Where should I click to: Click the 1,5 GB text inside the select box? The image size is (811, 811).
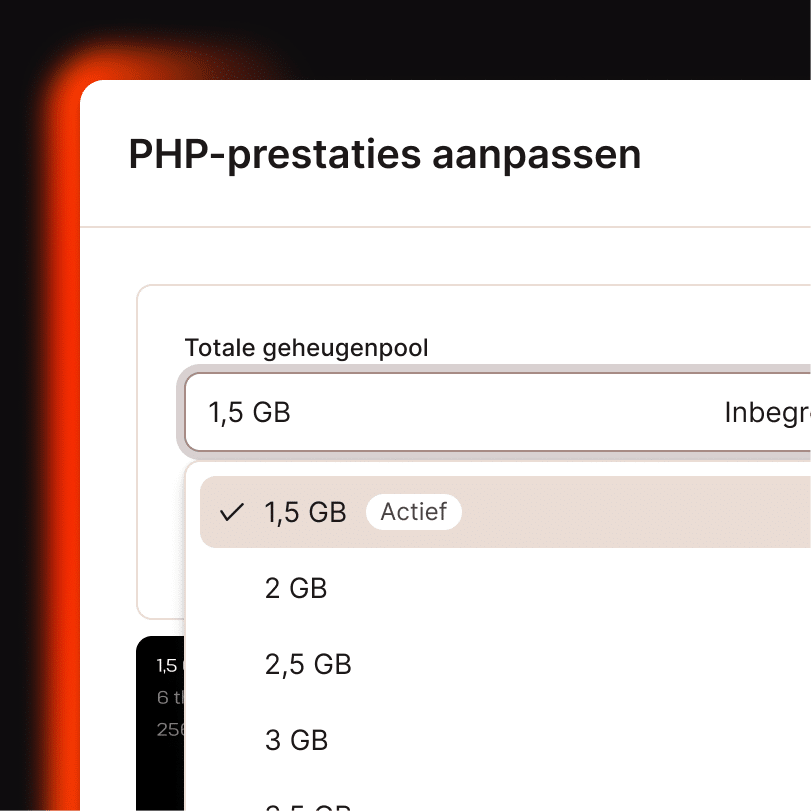pos(248,412)
